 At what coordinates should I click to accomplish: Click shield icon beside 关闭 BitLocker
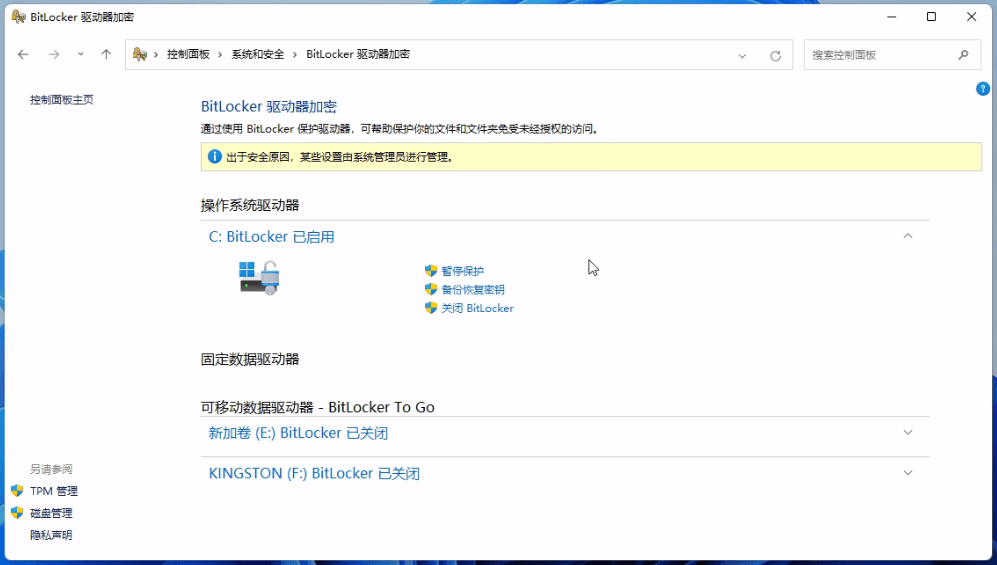click(x=431, y=308)
